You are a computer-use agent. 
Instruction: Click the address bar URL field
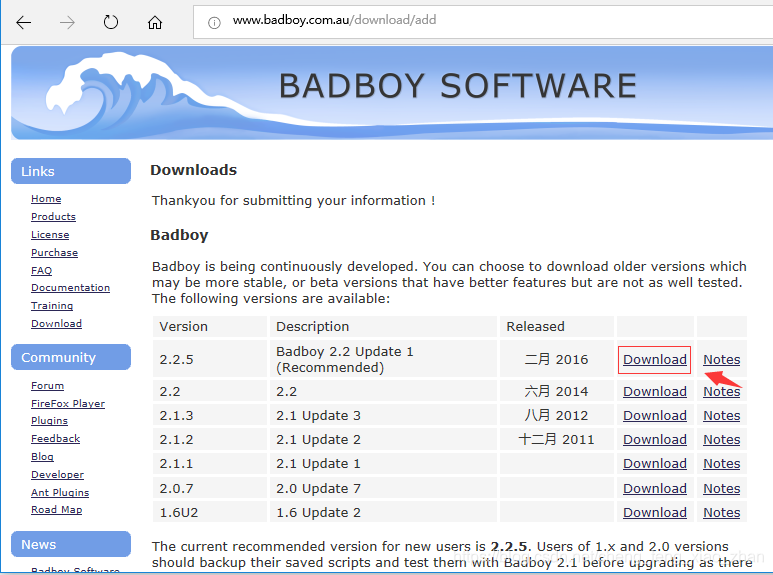pyautogui.click(x=483, y=21)
